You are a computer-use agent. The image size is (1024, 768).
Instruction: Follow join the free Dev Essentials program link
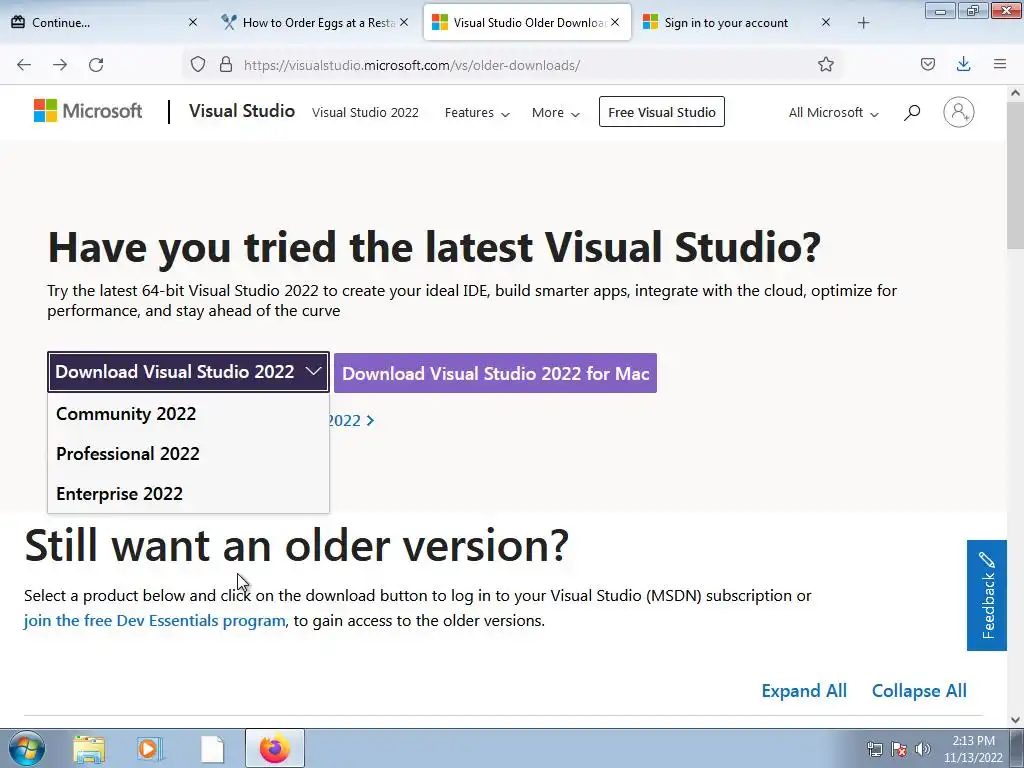(155, 620)
